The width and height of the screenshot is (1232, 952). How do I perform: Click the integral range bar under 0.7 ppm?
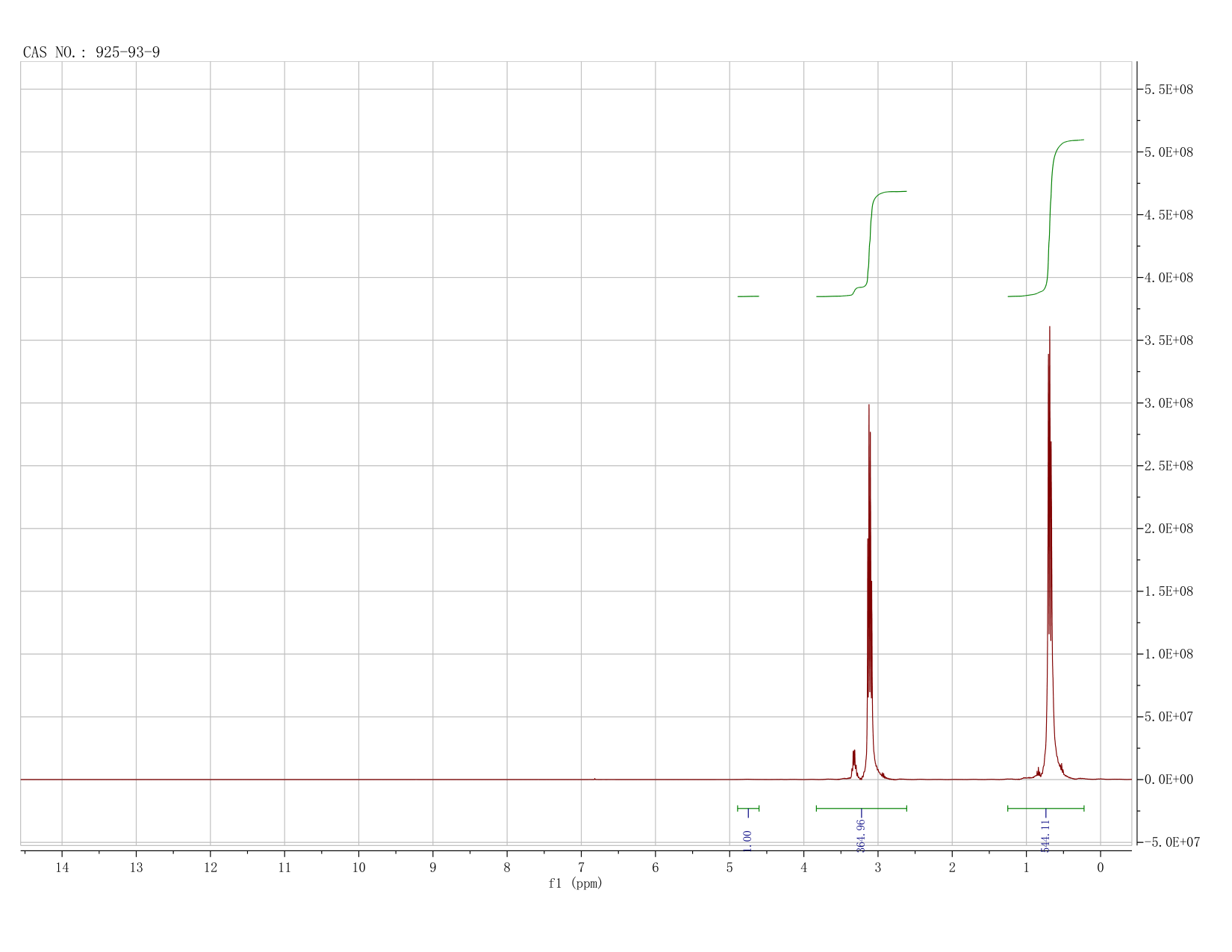[1045, 808]
